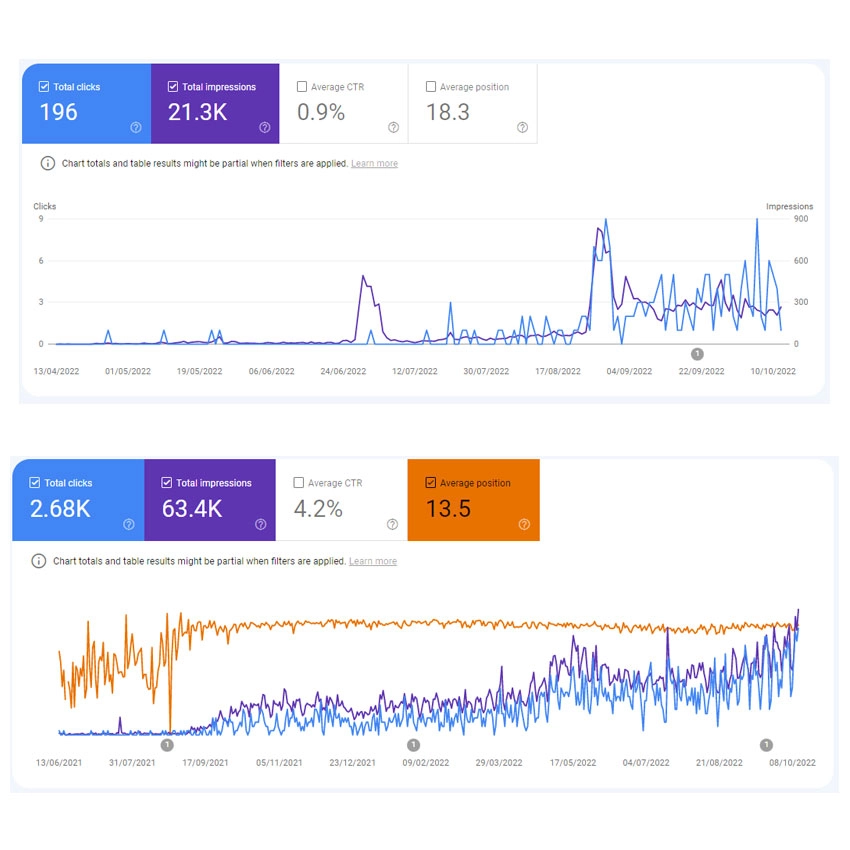Select the 4.2% average CTR value

coord(318,508)
